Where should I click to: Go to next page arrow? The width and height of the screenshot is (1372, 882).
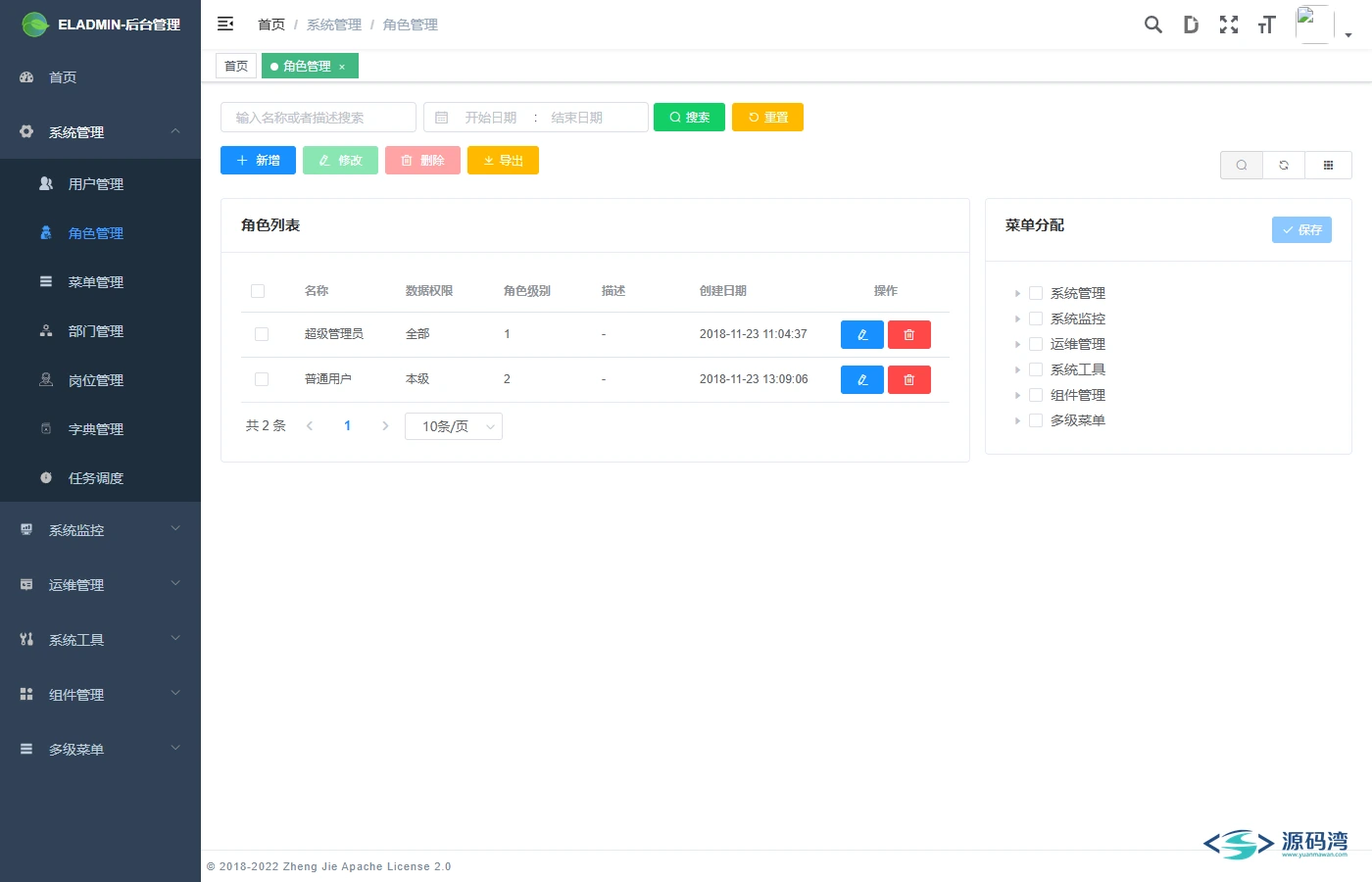(x=385, y=426)
